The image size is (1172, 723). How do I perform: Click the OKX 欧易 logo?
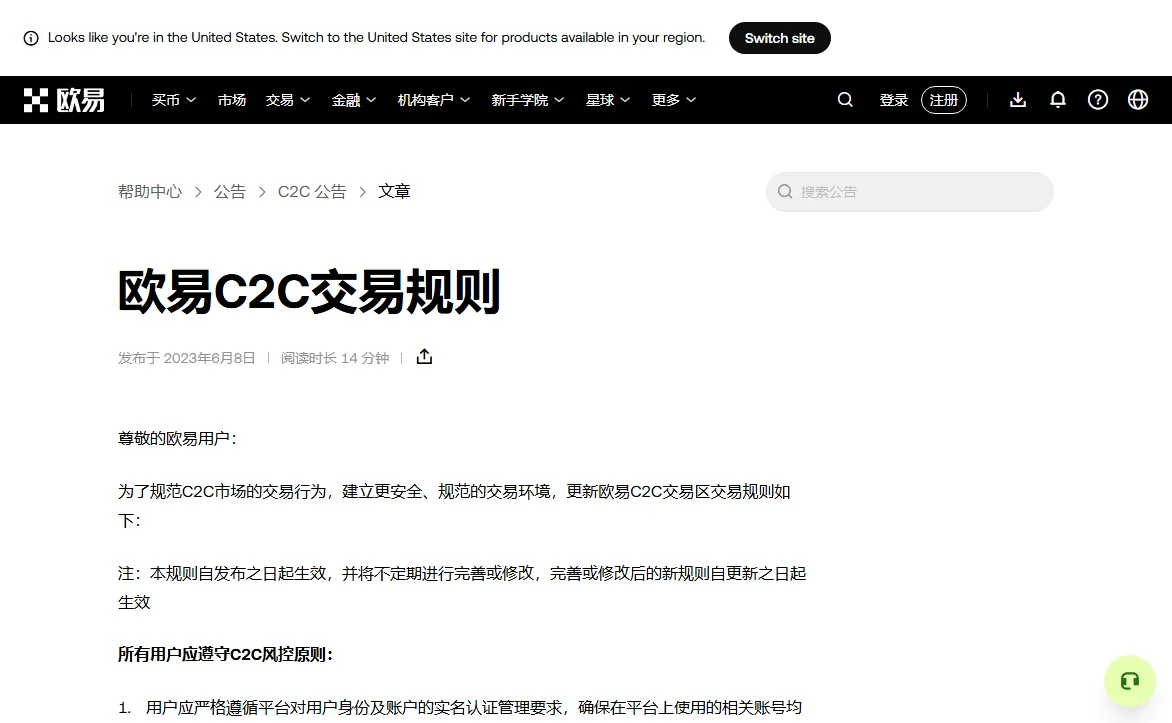(x=64, y=99)
